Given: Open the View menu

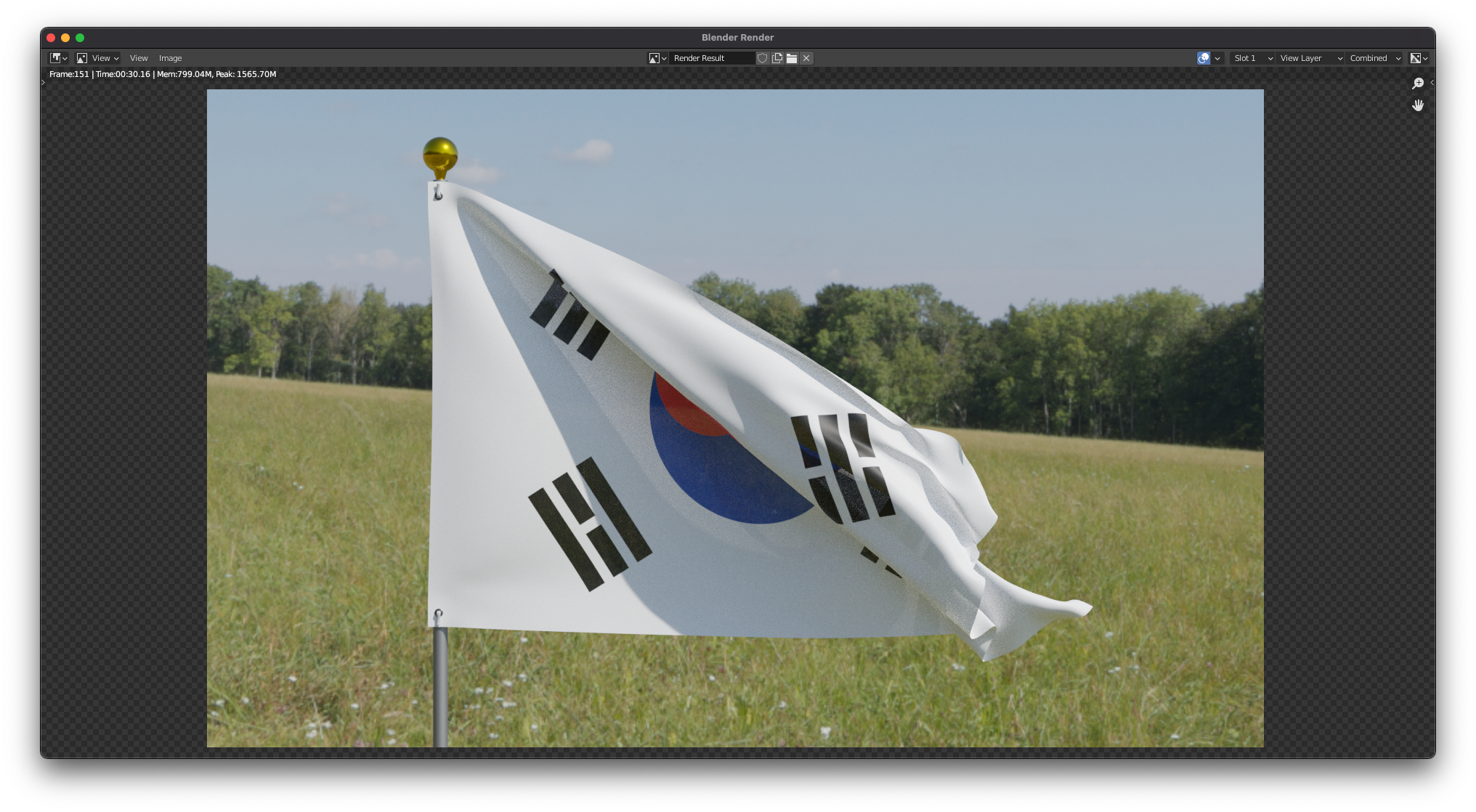Looking at the screenshot, I should coord(139,58).
